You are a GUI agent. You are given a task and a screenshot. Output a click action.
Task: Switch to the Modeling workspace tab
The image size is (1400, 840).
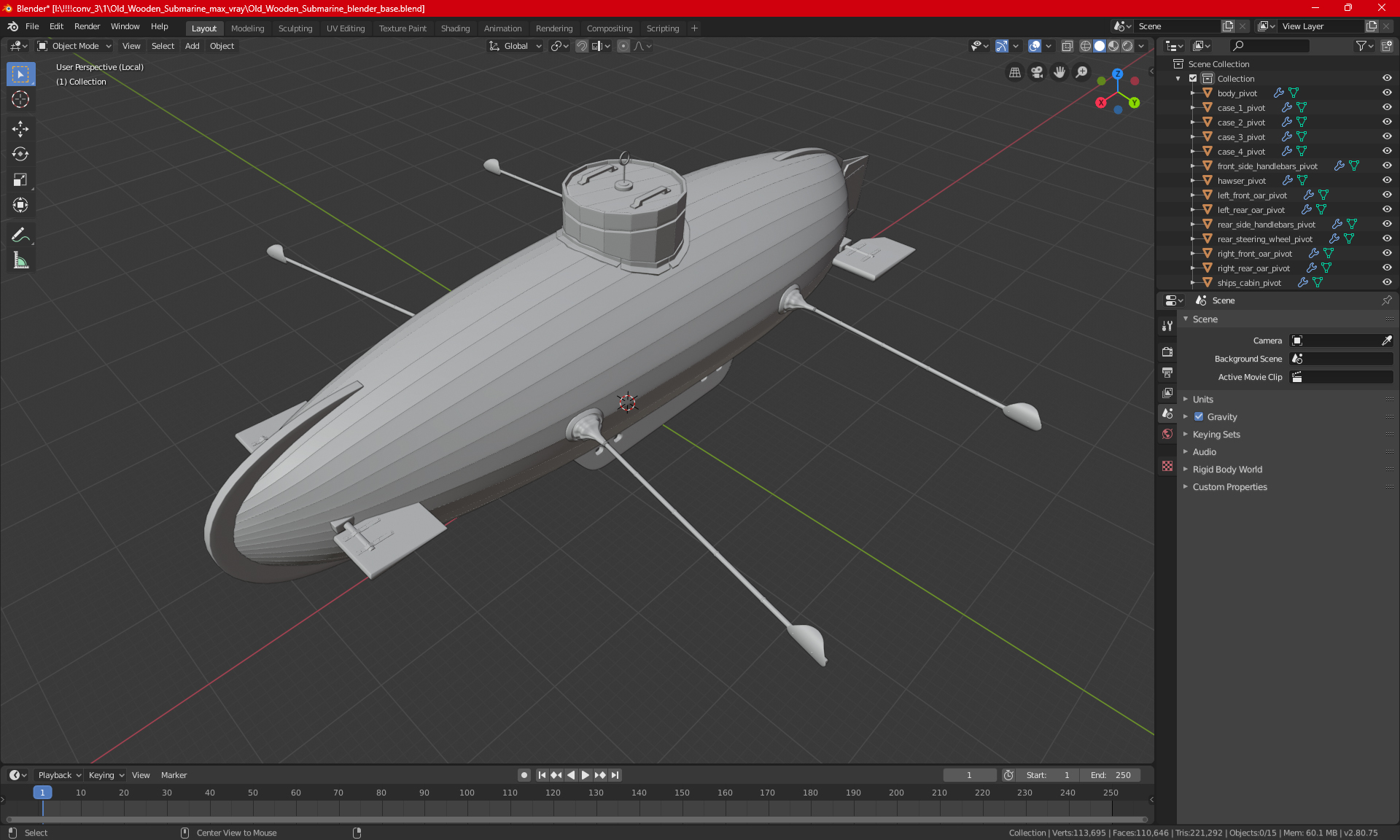pos(247,28)
